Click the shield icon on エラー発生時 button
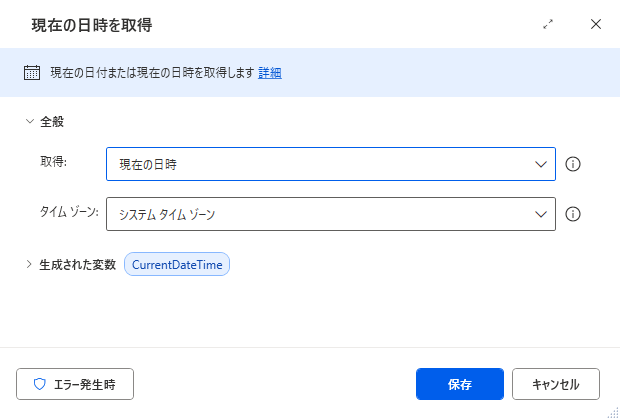The image size is (620, 420). click(40, 384)
